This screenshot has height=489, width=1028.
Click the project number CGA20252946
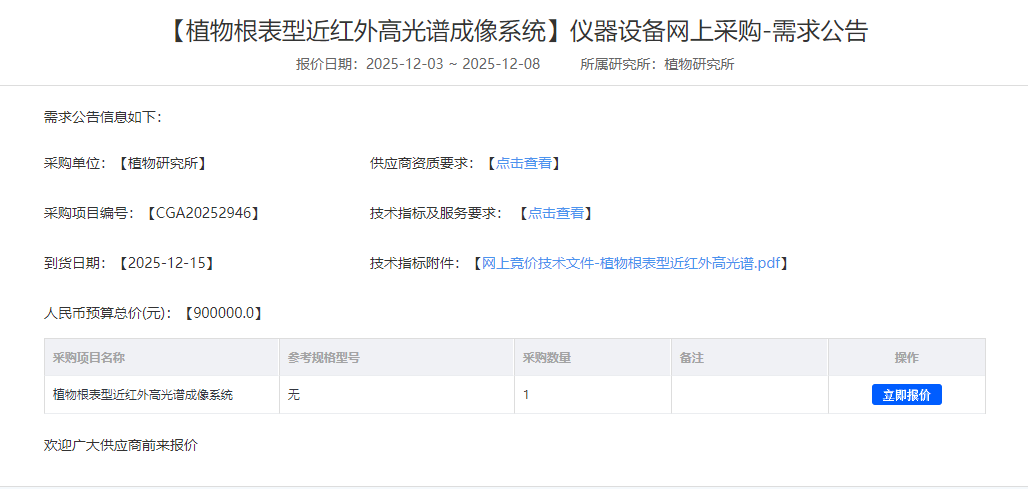point(203,213)
